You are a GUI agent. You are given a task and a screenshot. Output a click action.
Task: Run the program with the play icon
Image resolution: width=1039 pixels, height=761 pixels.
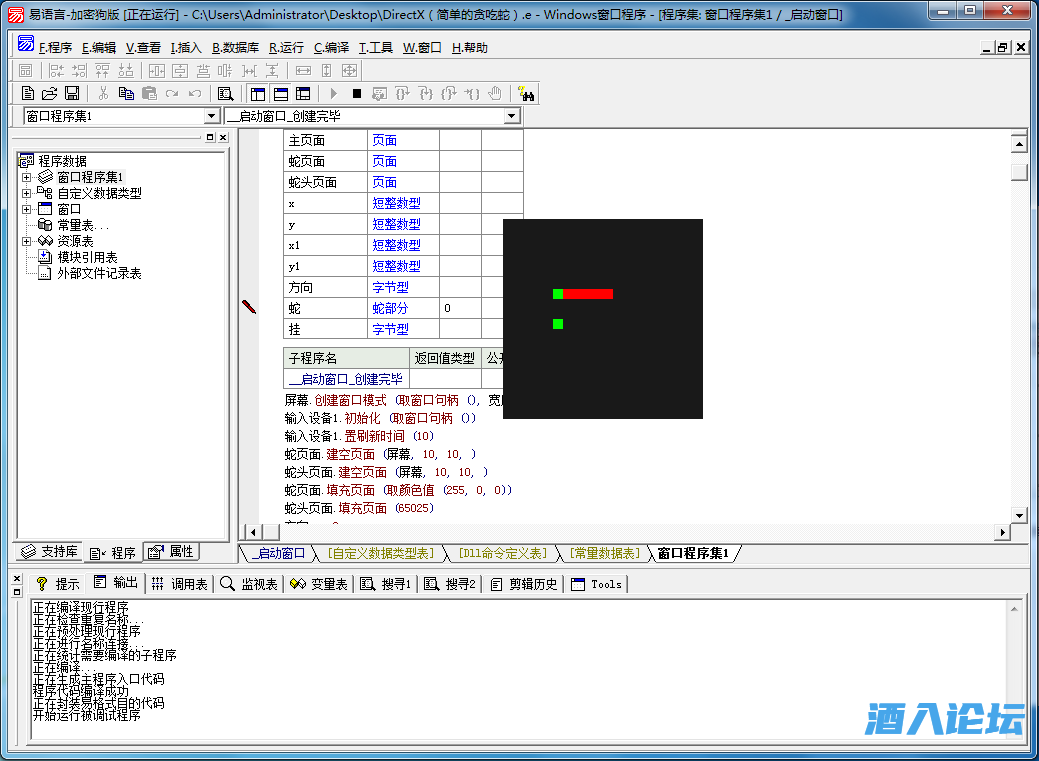[x=333, y=93]
